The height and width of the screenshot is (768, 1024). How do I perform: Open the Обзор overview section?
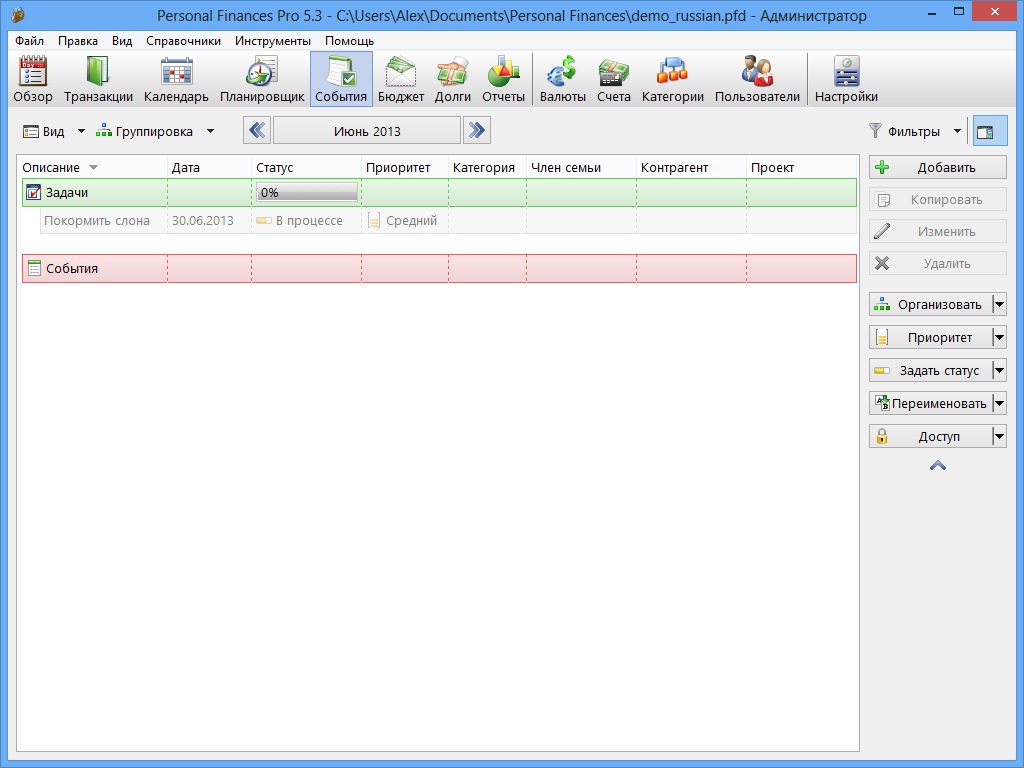33,79
